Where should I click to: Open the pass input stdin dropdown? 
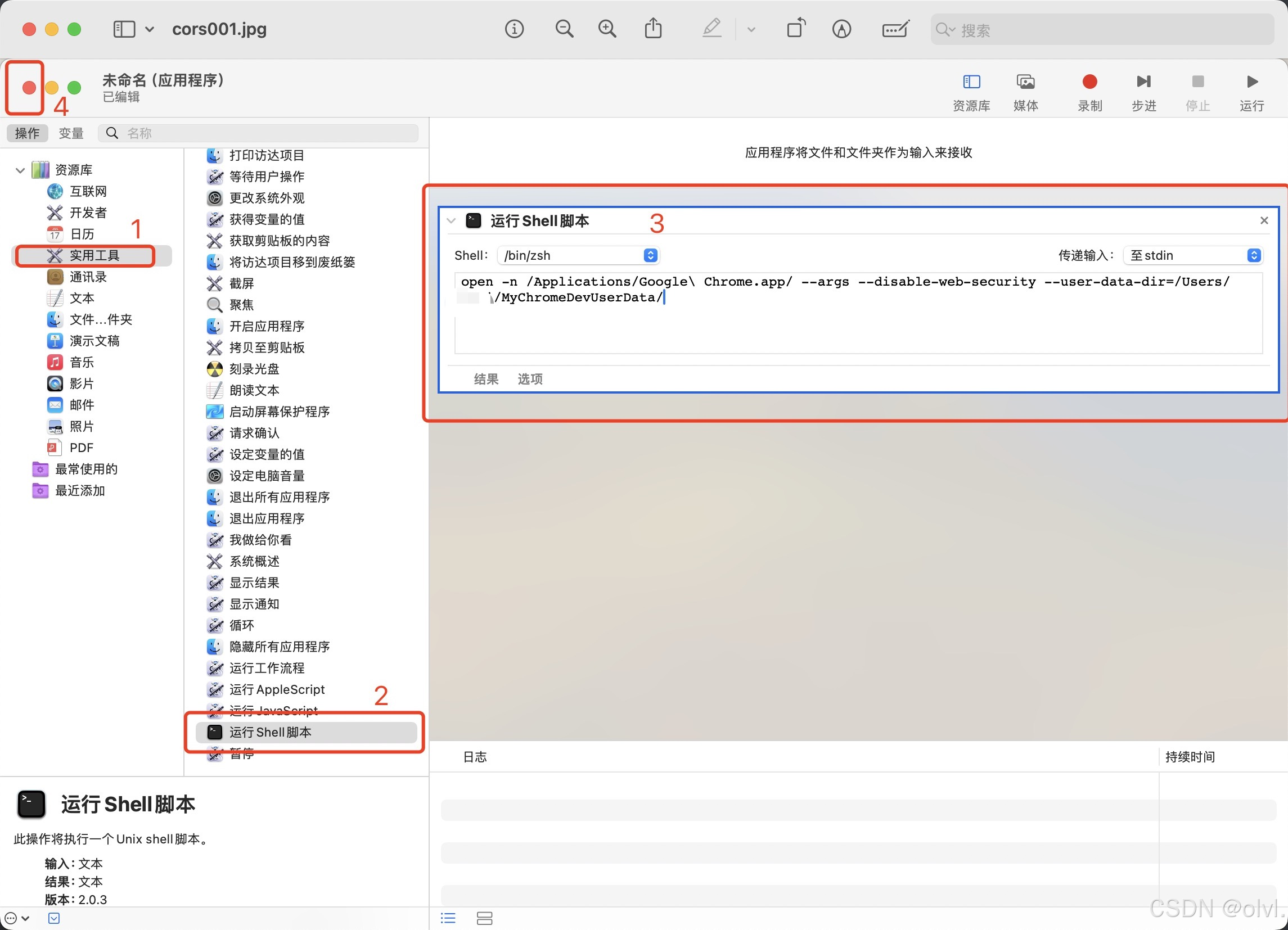[1192, 255]
